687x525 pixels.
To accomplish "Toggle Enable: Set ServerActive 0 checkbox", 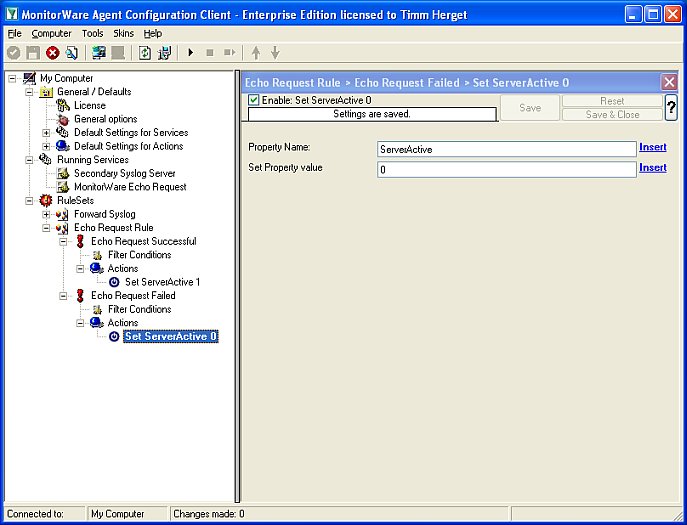I will click(253, 100).
